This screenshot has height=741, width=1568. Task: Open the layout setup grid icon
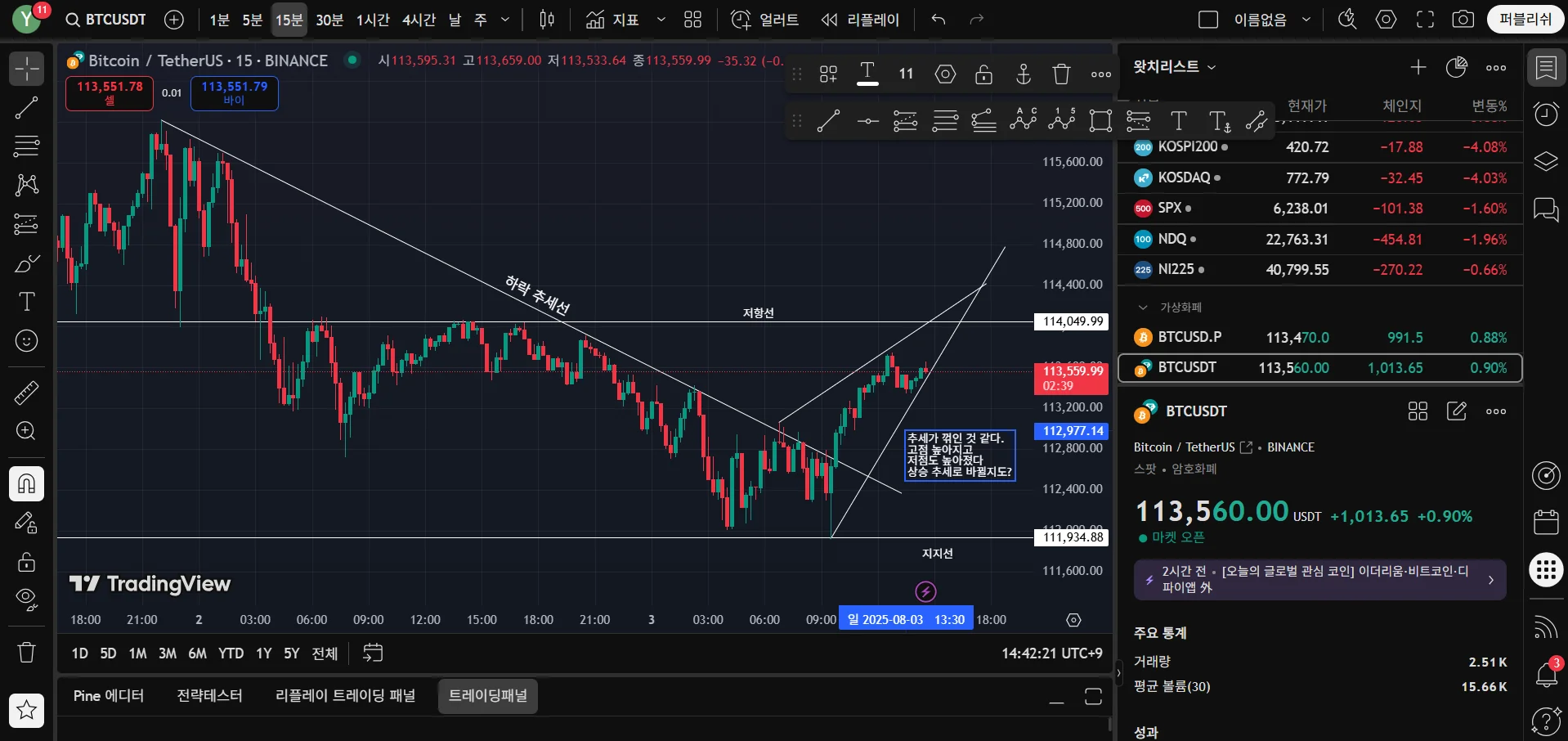coord(693,20)
